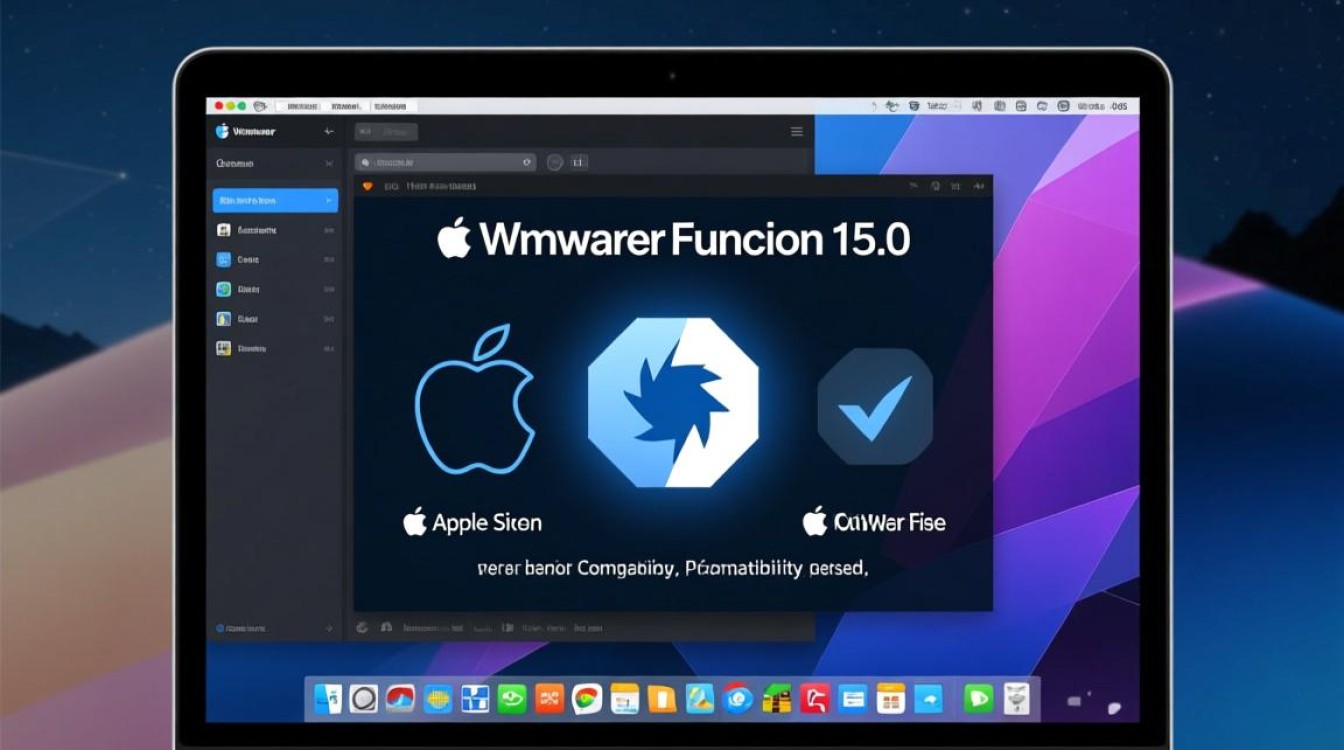This screenshot has height=750, width=1344.
Task: Collapse the sidebar using the header arrow
Action: 328,131
